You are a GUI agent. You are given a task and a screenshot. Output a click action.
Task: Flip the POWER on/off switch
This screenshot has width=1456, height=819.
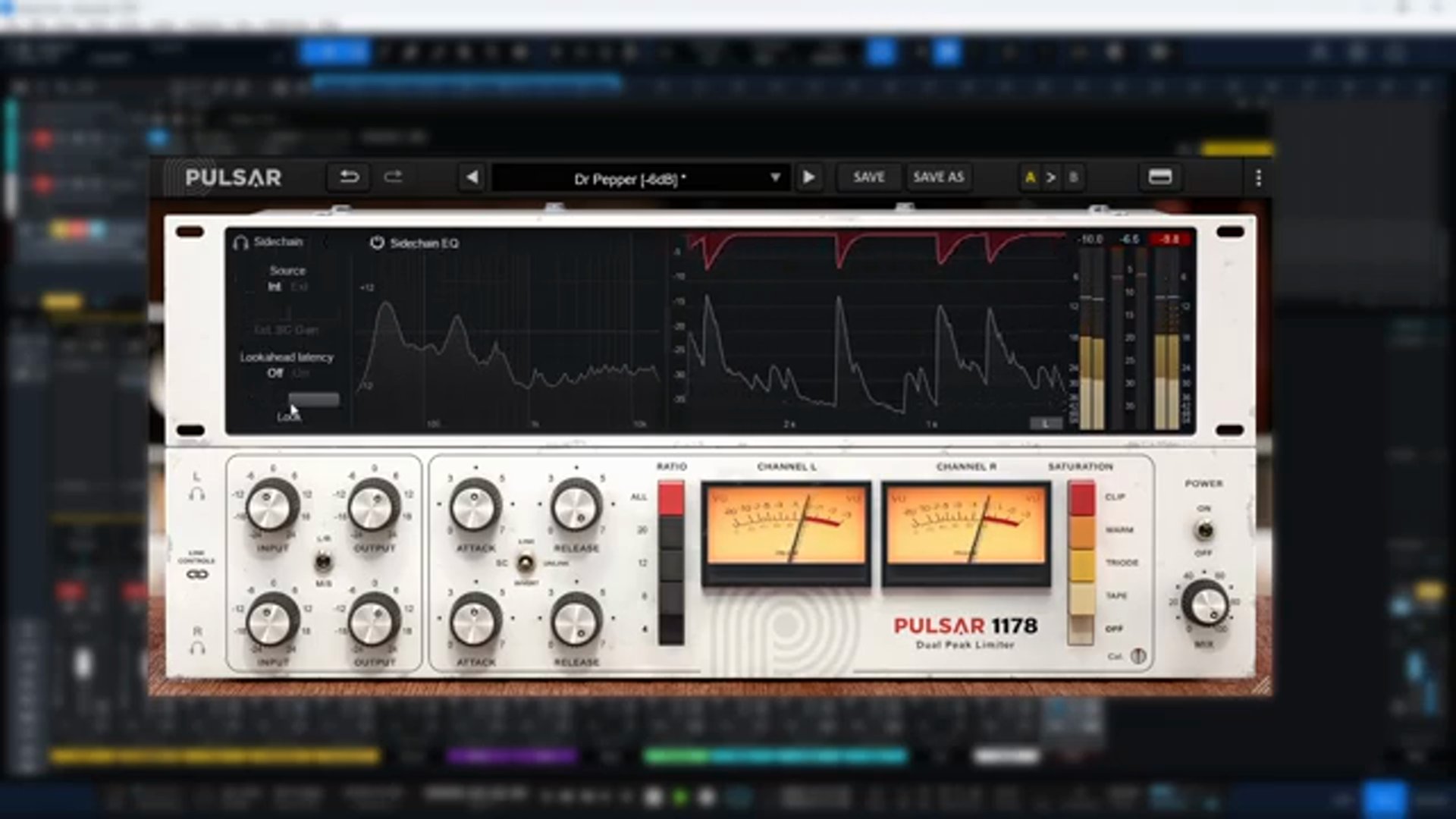point(1203,530)
